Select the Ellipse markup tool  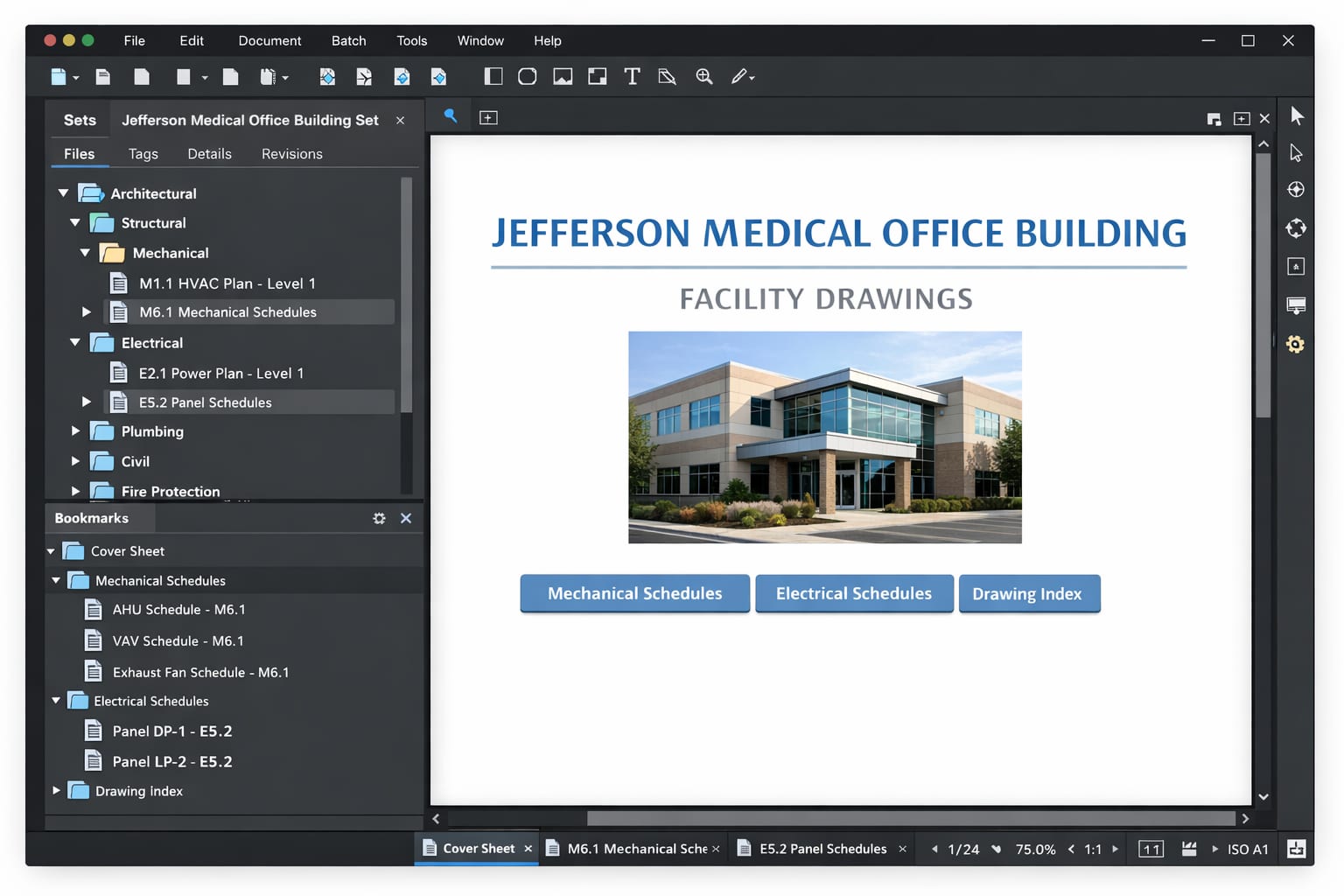click(x=527, y=77)
